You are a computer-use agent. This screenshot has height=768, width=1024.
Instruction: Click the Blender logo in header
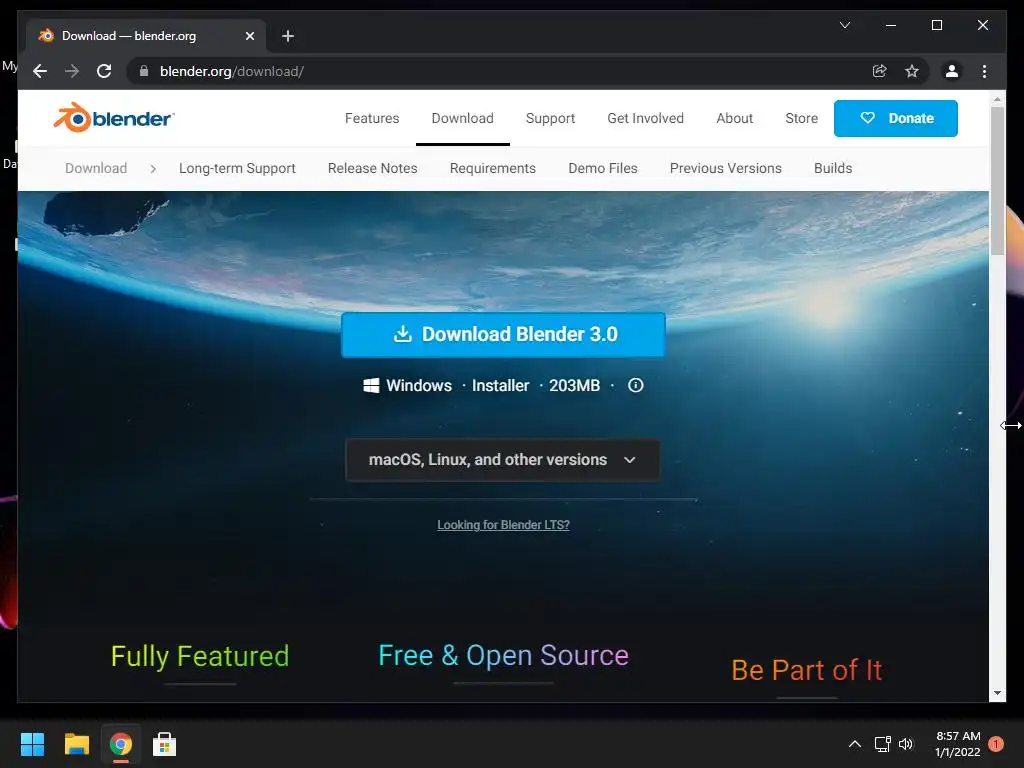(114, 118)
